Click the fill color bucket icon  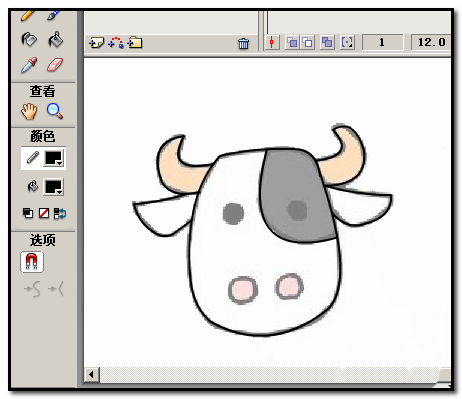pos(33,186)
